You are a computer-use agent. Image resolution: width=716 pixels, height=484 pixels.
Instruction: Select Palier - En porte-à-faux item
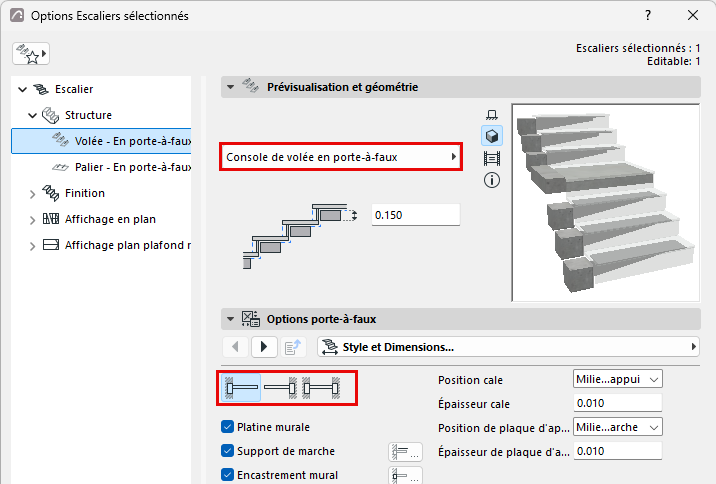[x=101, y=167]
